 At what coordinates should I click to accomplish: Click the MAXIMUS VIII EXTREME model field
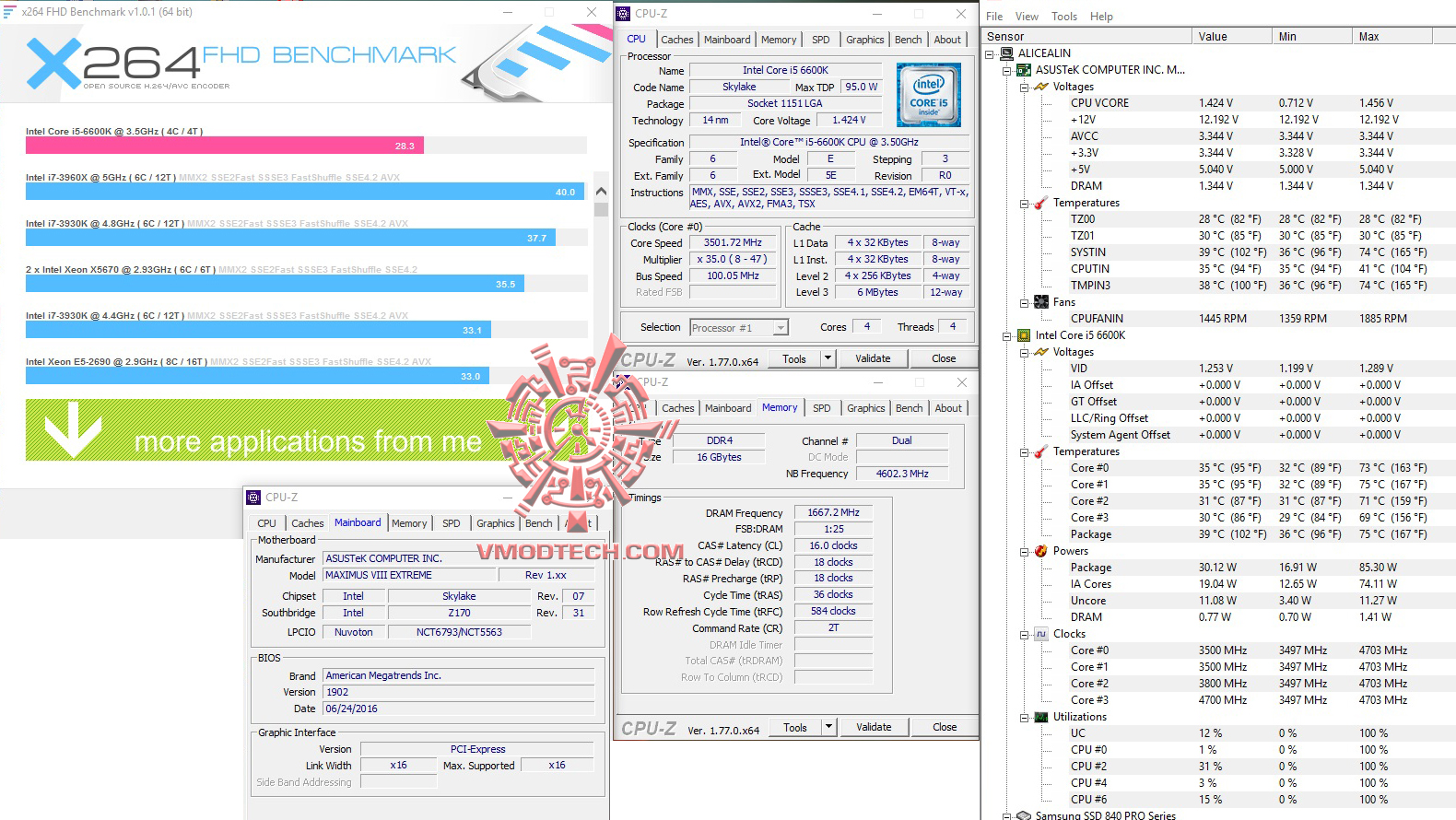(409, 575)
